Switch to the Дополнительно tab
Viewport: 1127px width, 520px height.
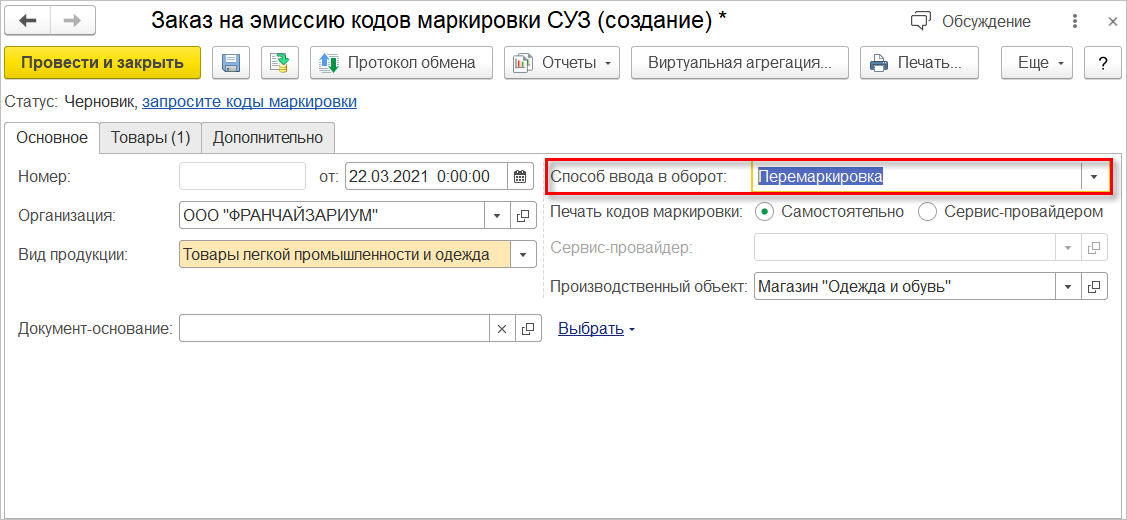(268, 138)
